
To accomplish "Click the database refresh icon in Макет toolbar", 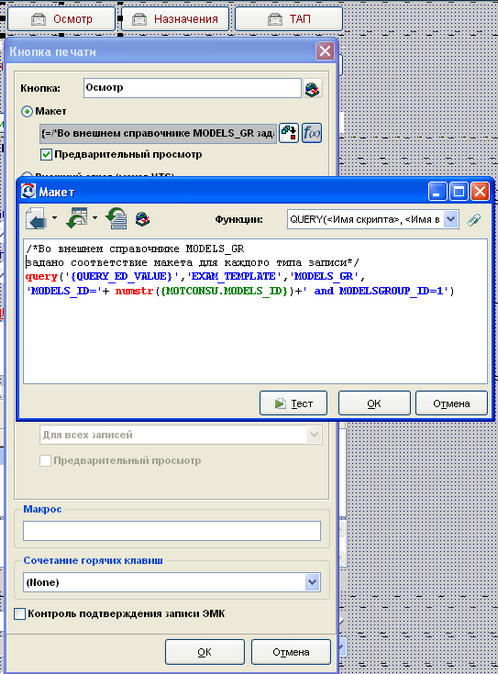I will pyautogui.click(x=116, y=218).
